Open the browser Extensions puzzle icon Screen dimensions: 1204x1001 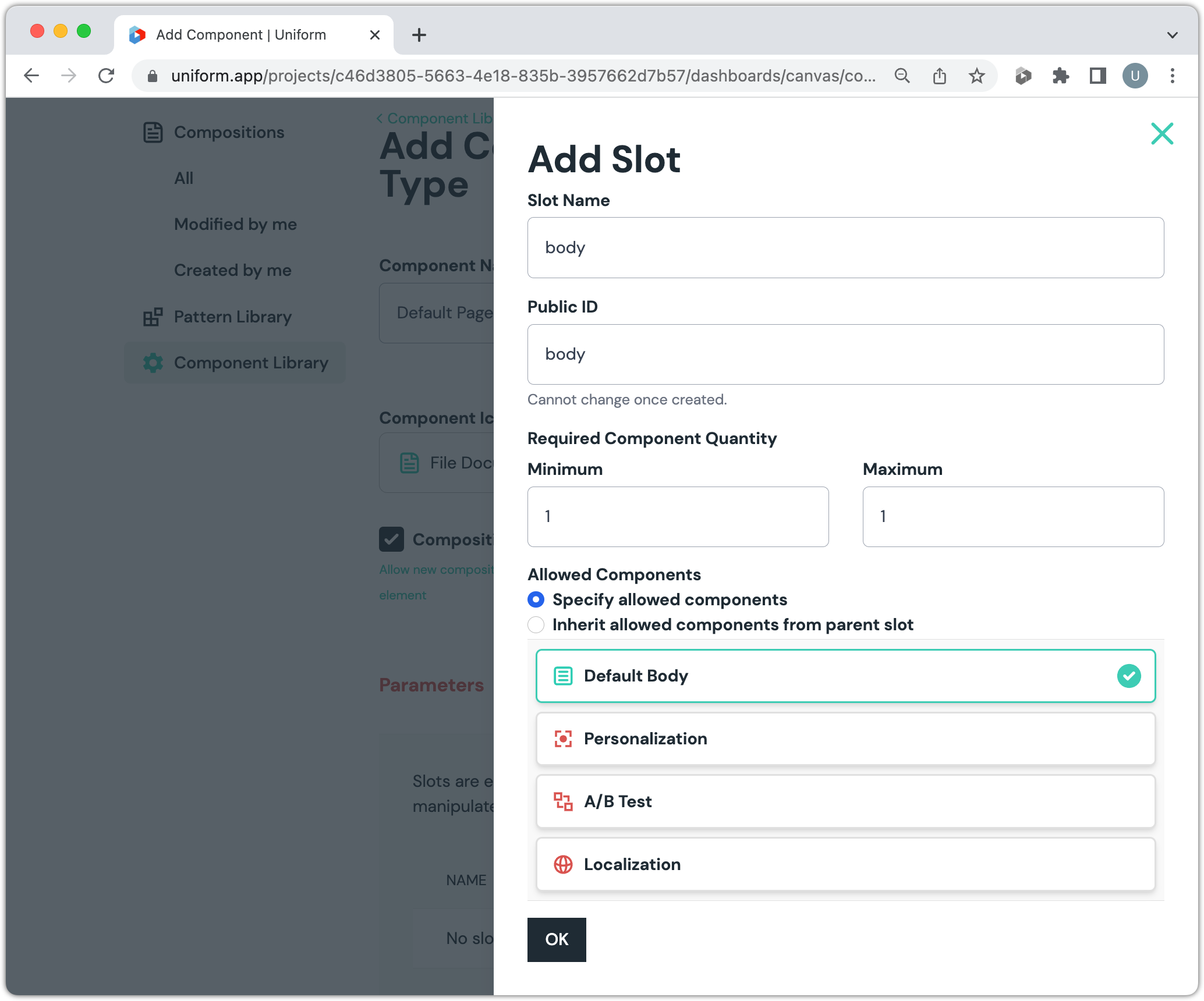tap(1060, 76)
